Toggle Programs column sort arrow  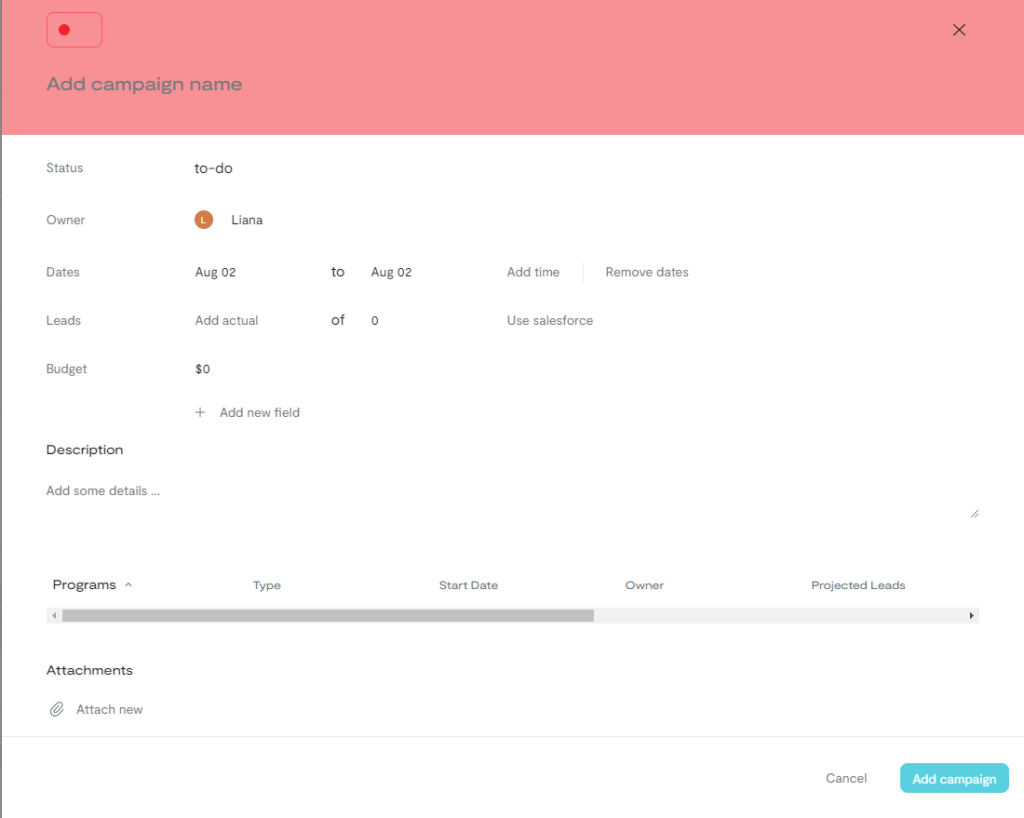point(129,585)
